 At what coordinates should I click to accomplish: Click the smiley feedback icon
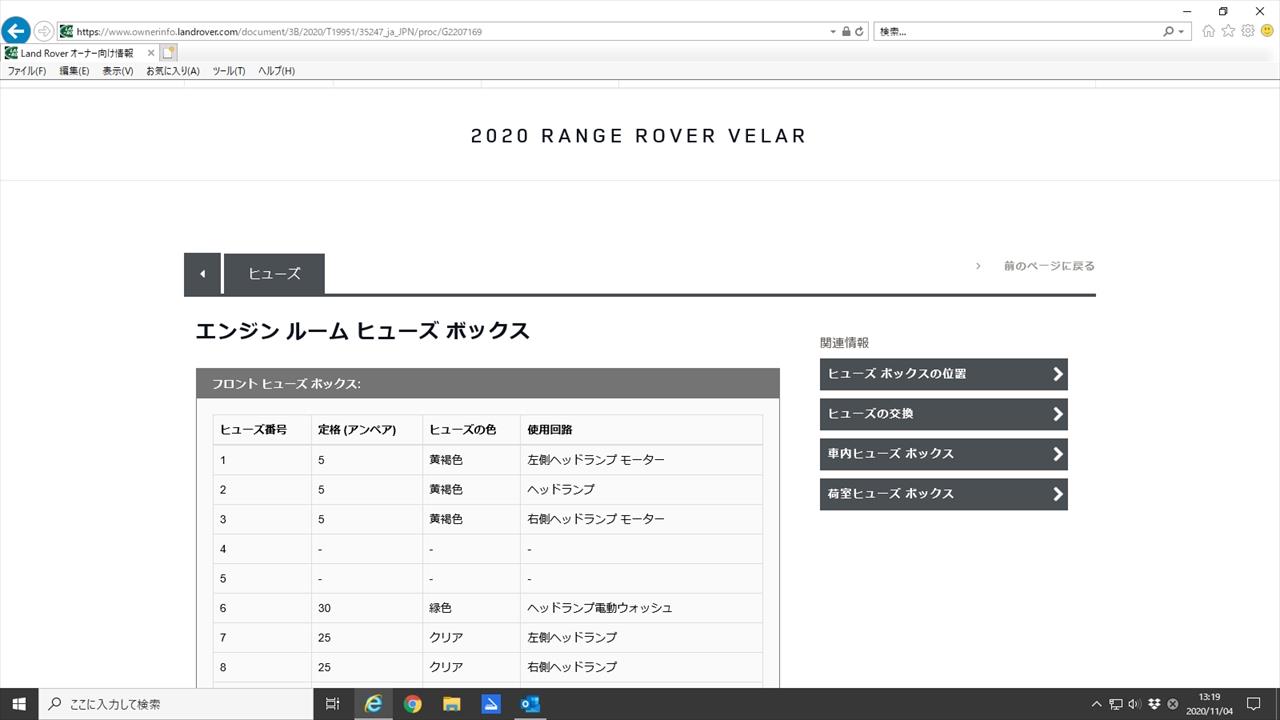(1267, 31)
